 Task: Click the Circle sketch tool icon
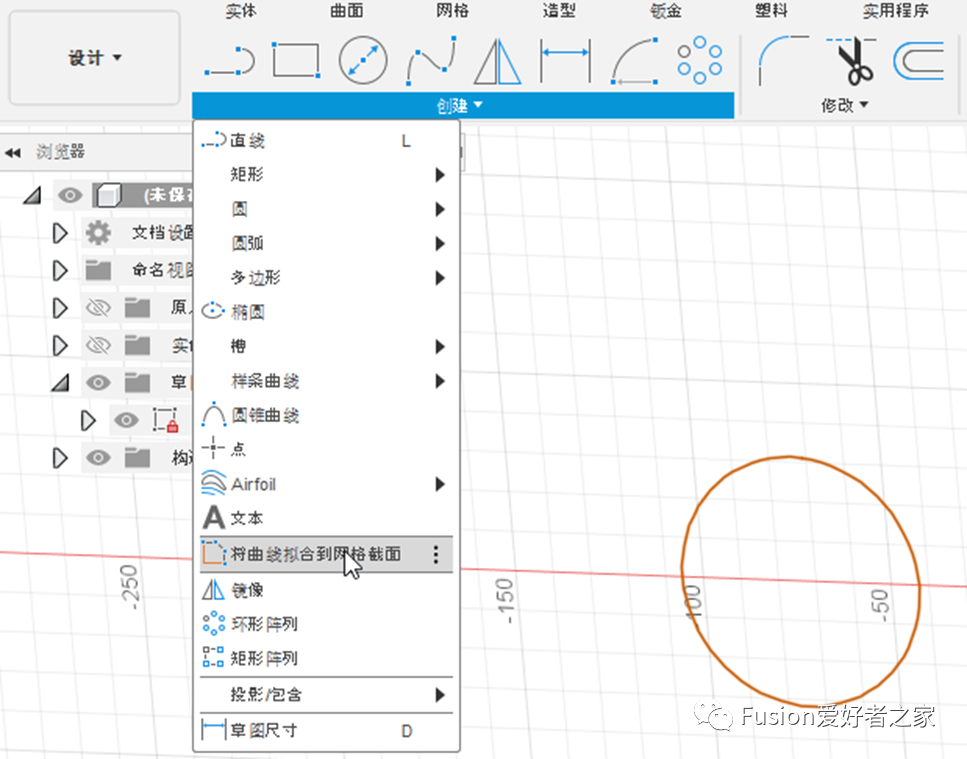coord(363,61)
